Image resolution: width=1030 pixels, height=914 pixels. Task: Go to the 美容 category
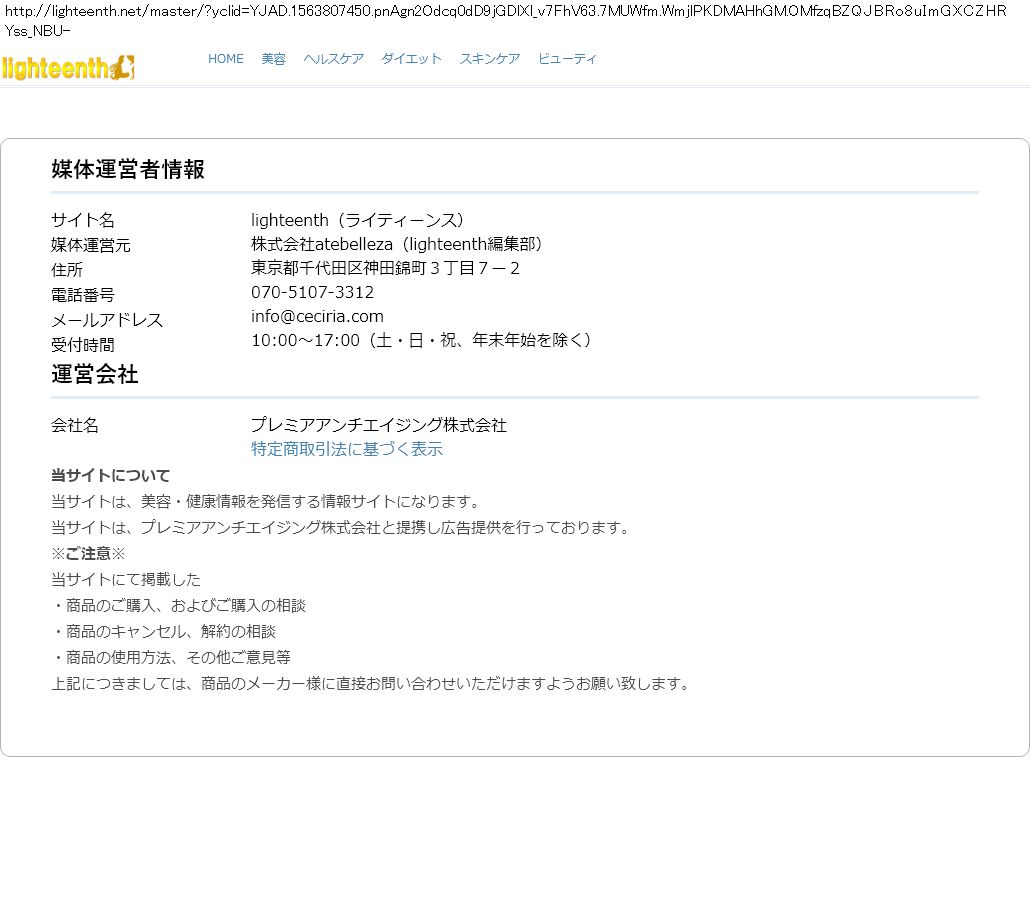[x=273, y=59]
